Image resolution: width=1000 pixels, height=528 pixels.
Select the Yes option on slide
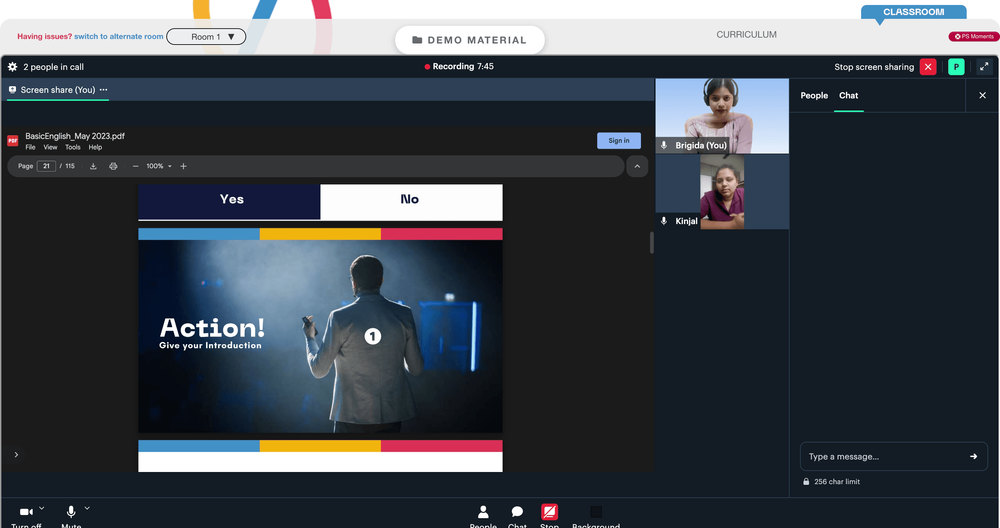229,201
